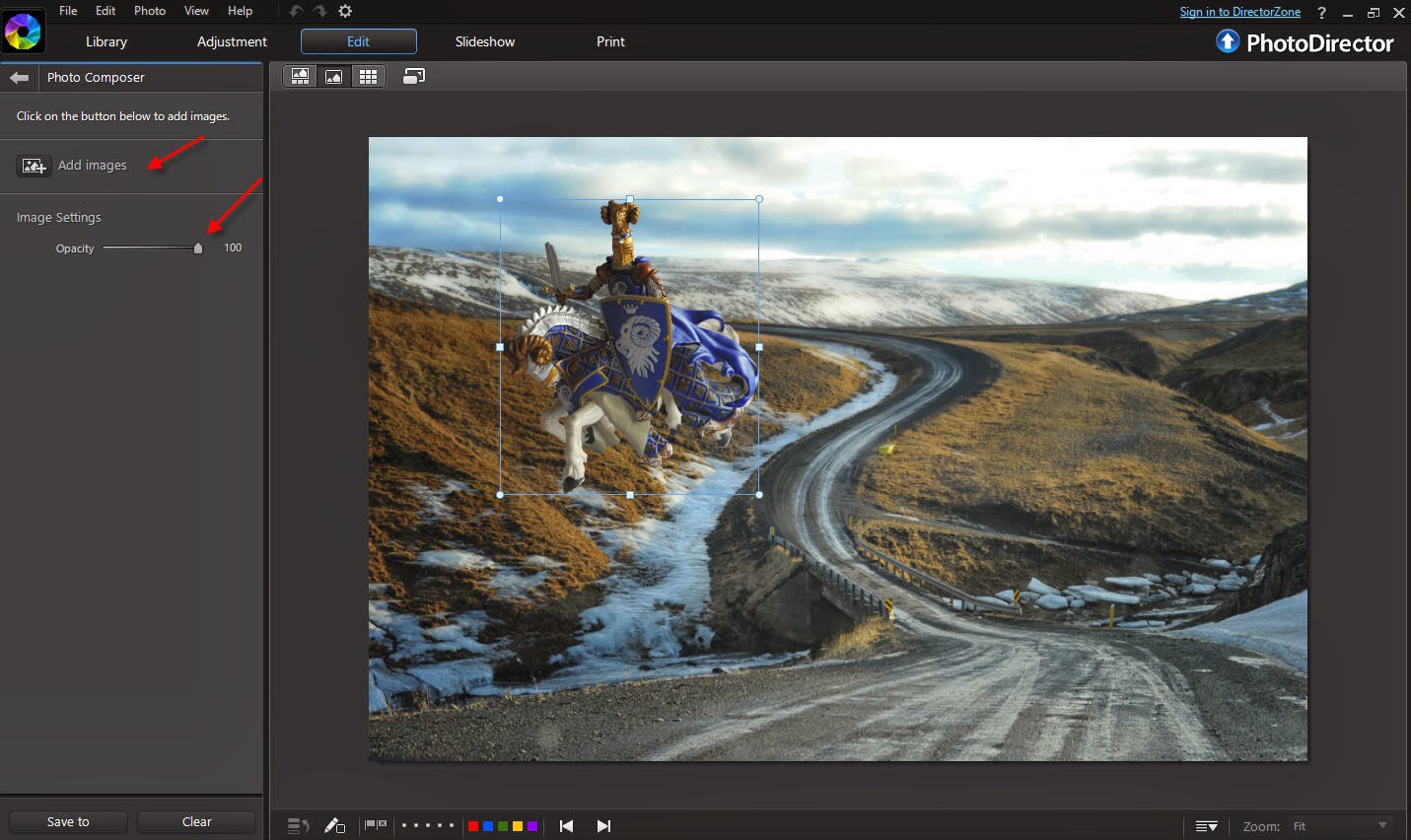
Task: Click the bottom-middle resize handle of selection
Action: pos(630,495)
